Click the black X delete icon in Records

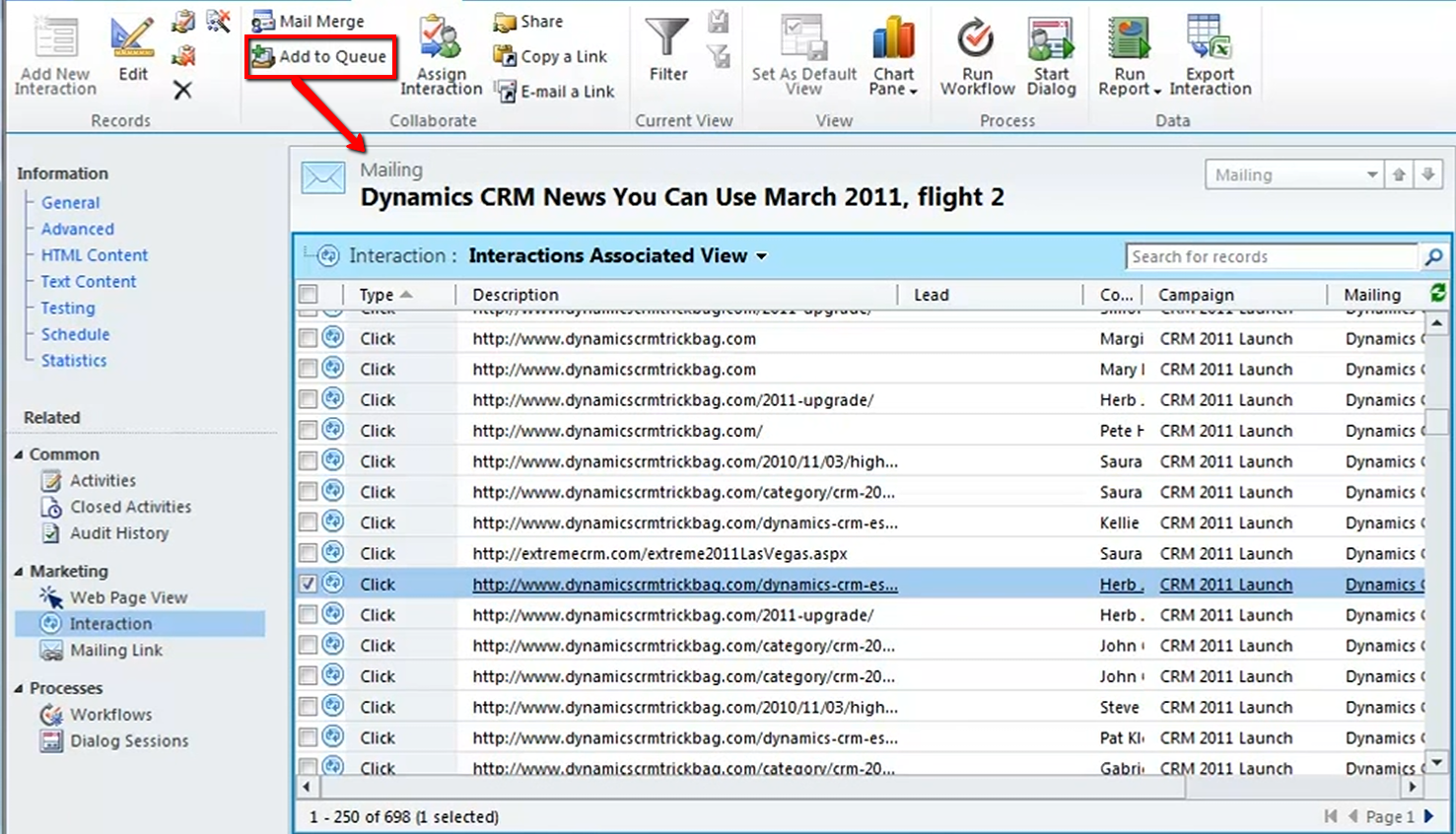click(182, 91)
